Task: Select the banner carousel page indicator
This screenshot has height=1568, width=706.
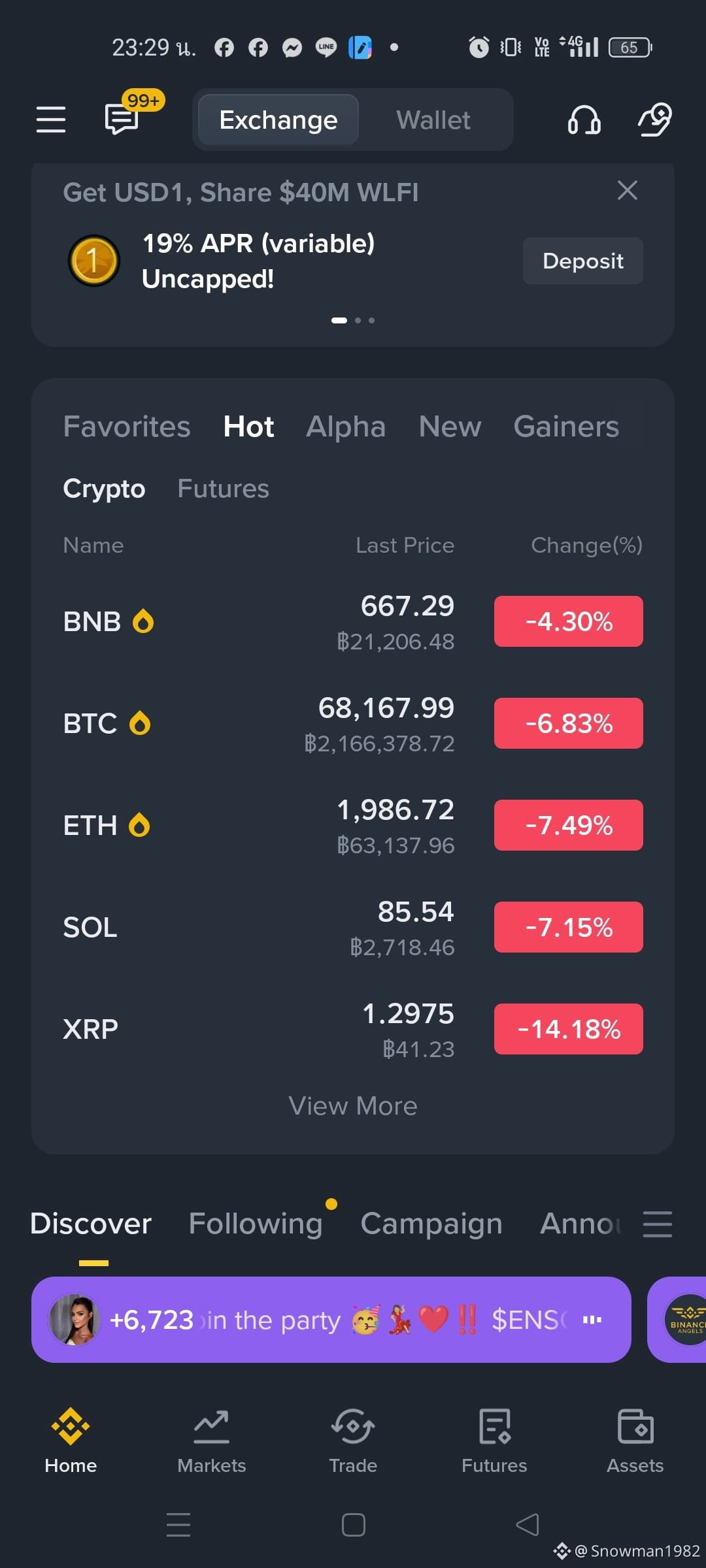Action: (353, 320)
